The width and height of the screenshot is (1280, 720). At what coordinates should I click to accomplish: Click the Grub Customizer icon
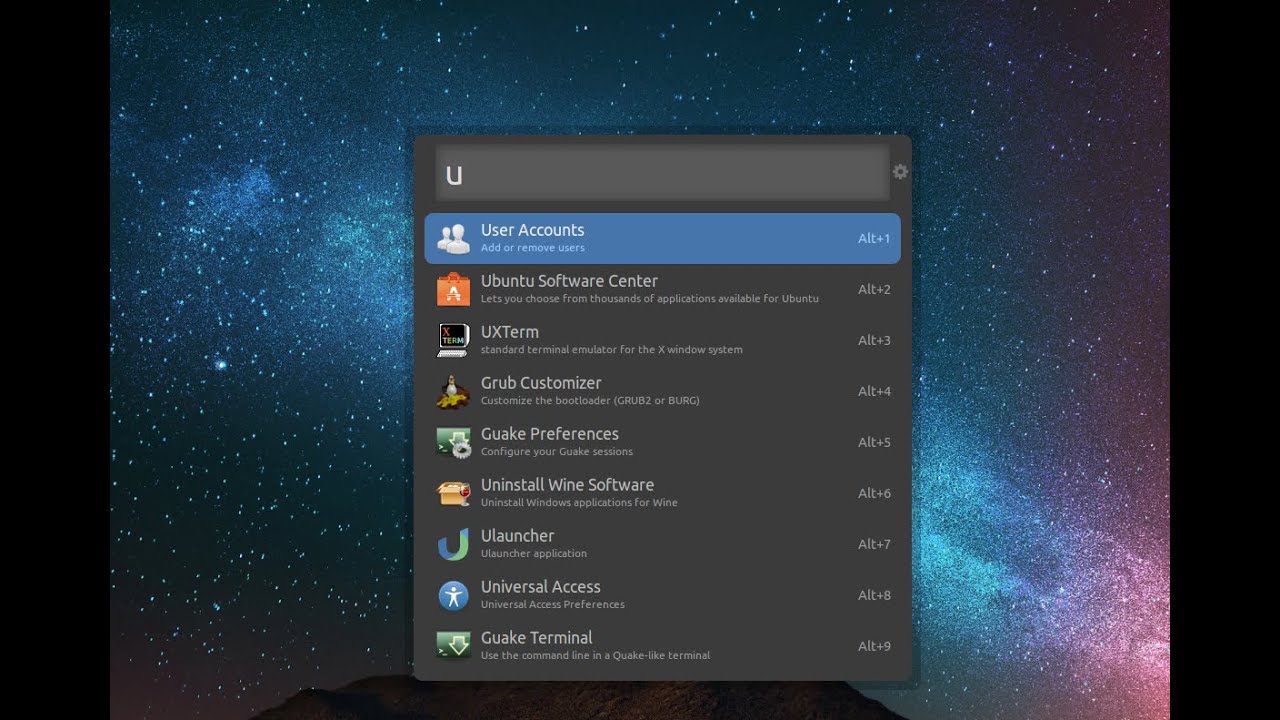pos(453,391)
